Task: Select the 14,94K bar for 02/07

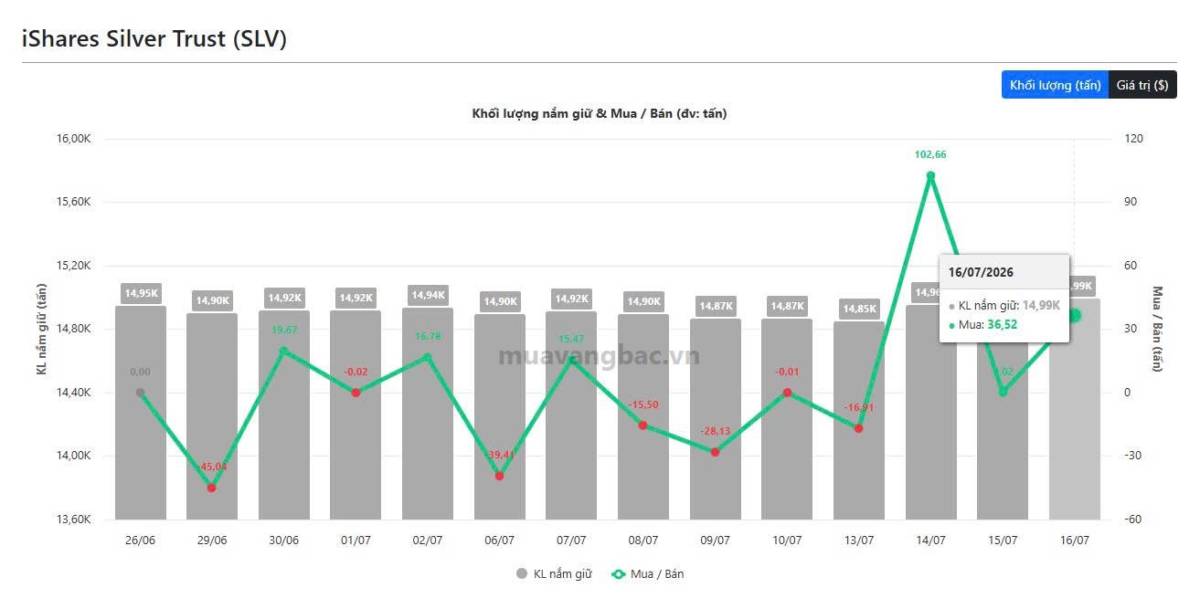Action: point(427,414)
